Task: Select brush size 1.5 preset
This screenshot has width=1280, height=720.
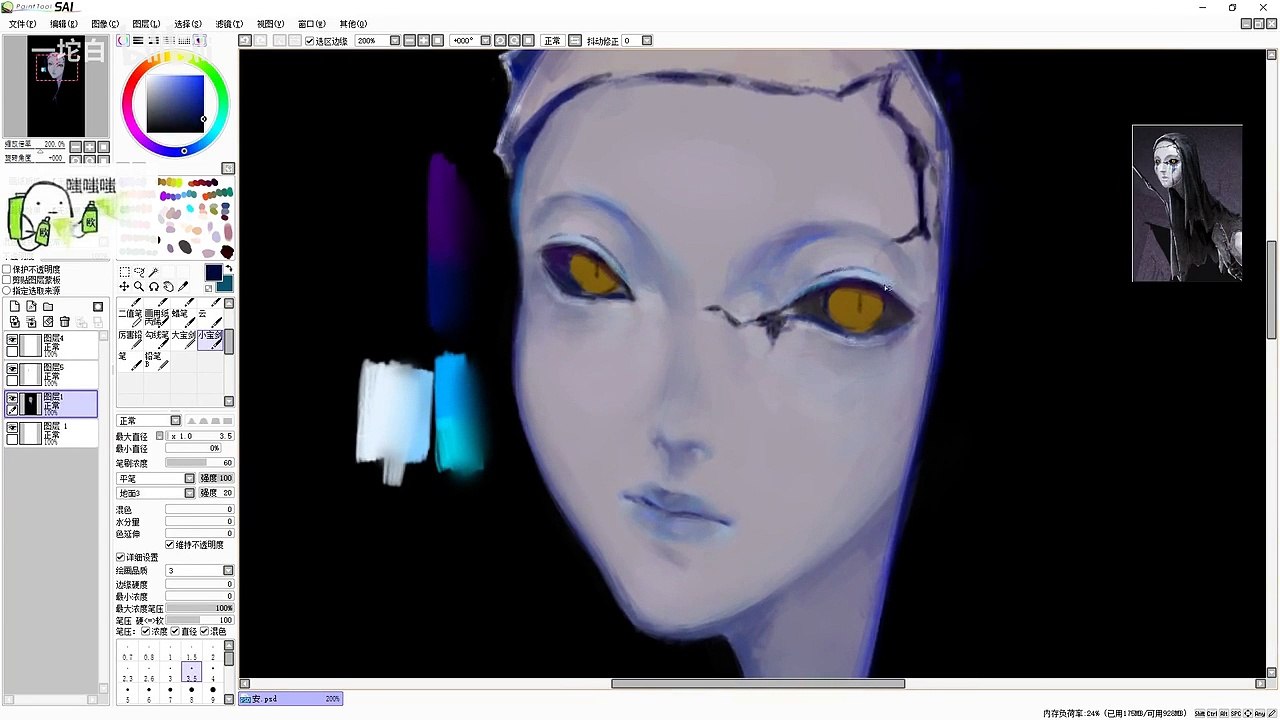Action: pyautogui.click(x=191, y=650)
